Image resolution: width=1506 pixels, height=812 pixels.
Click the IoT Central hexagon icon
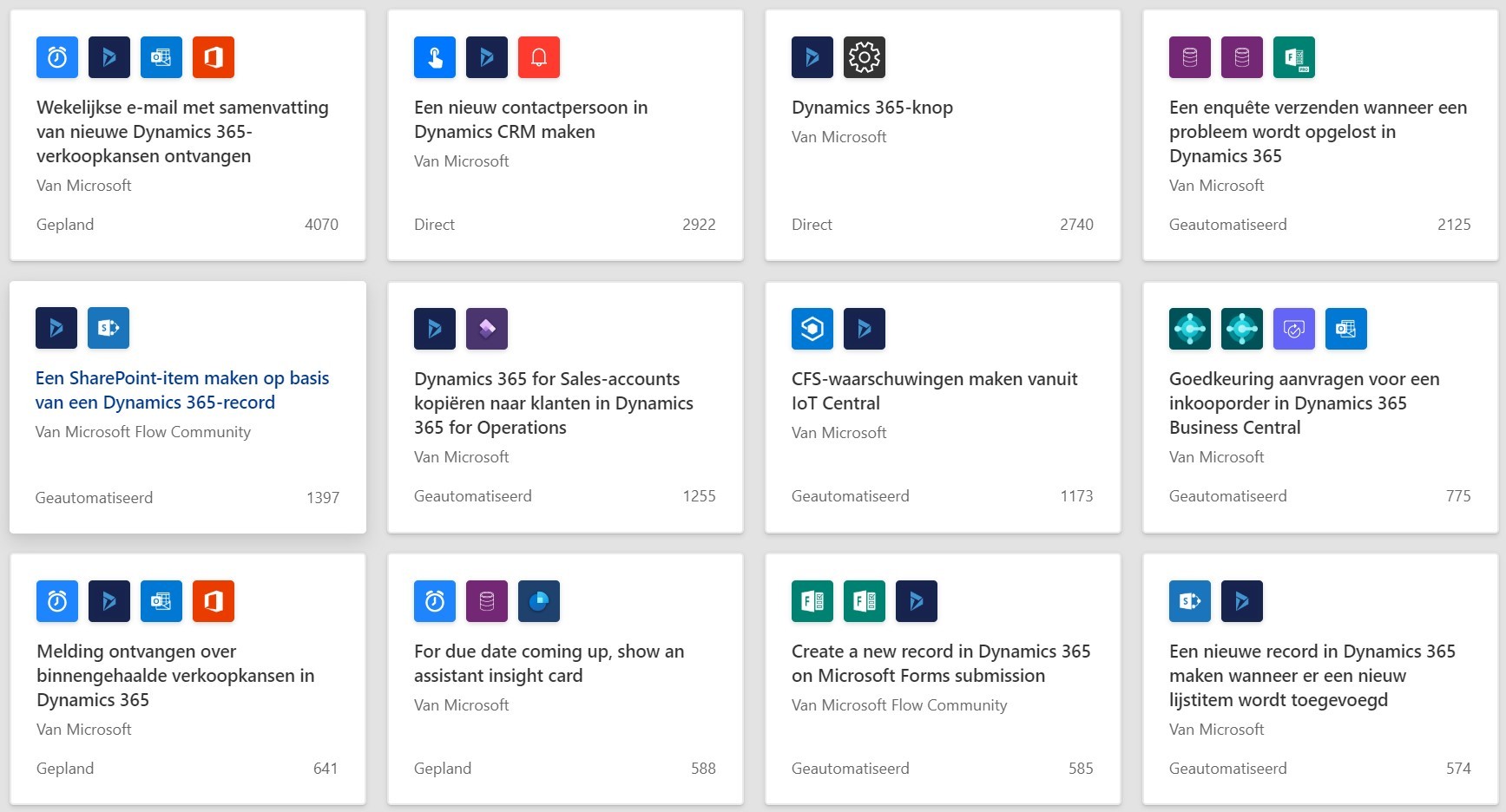click(x=812, y=329)
